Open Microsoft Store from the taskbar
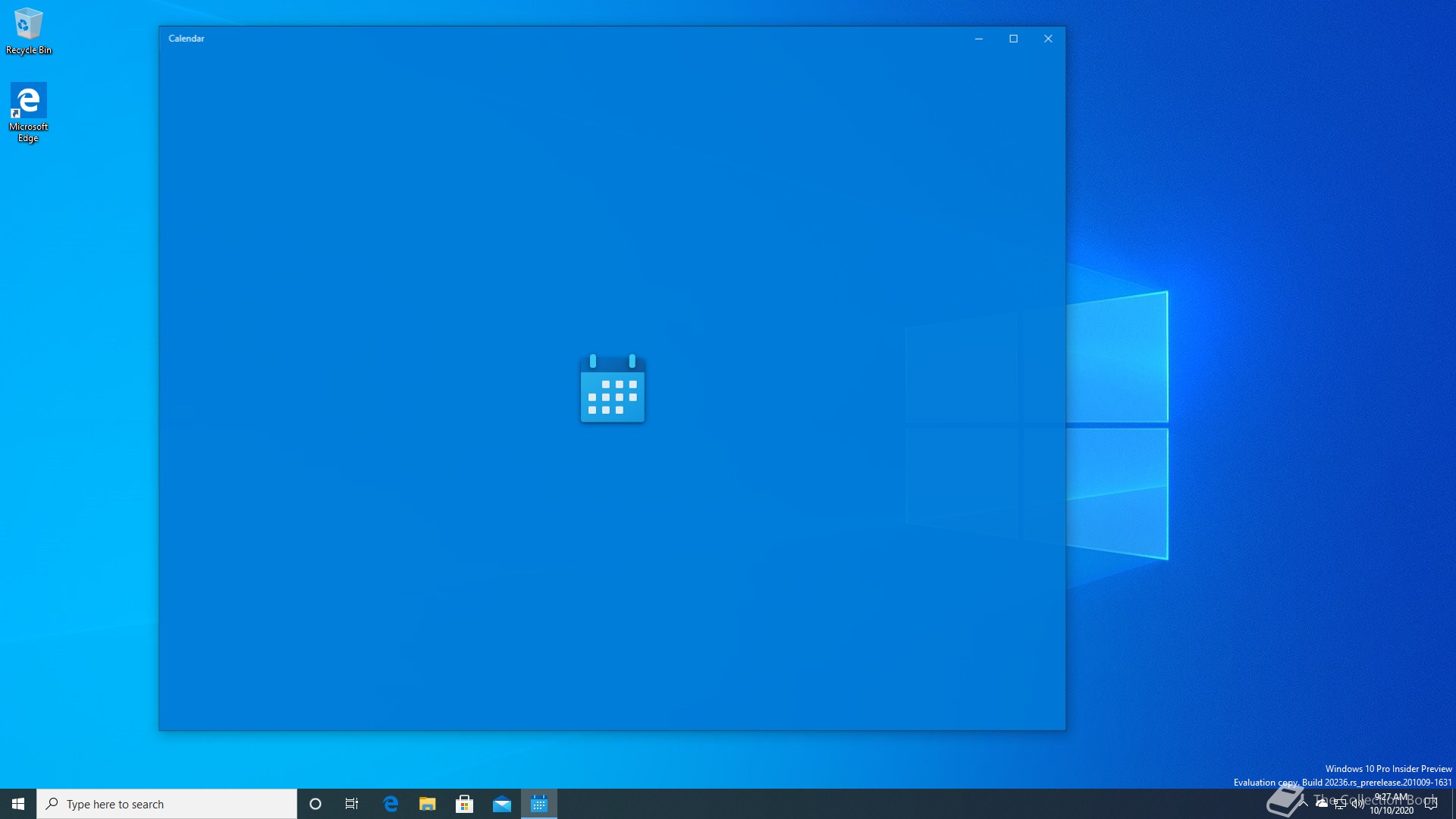Image resolution: width=1456 pixels, height=819 pixels. pos(465,804)
